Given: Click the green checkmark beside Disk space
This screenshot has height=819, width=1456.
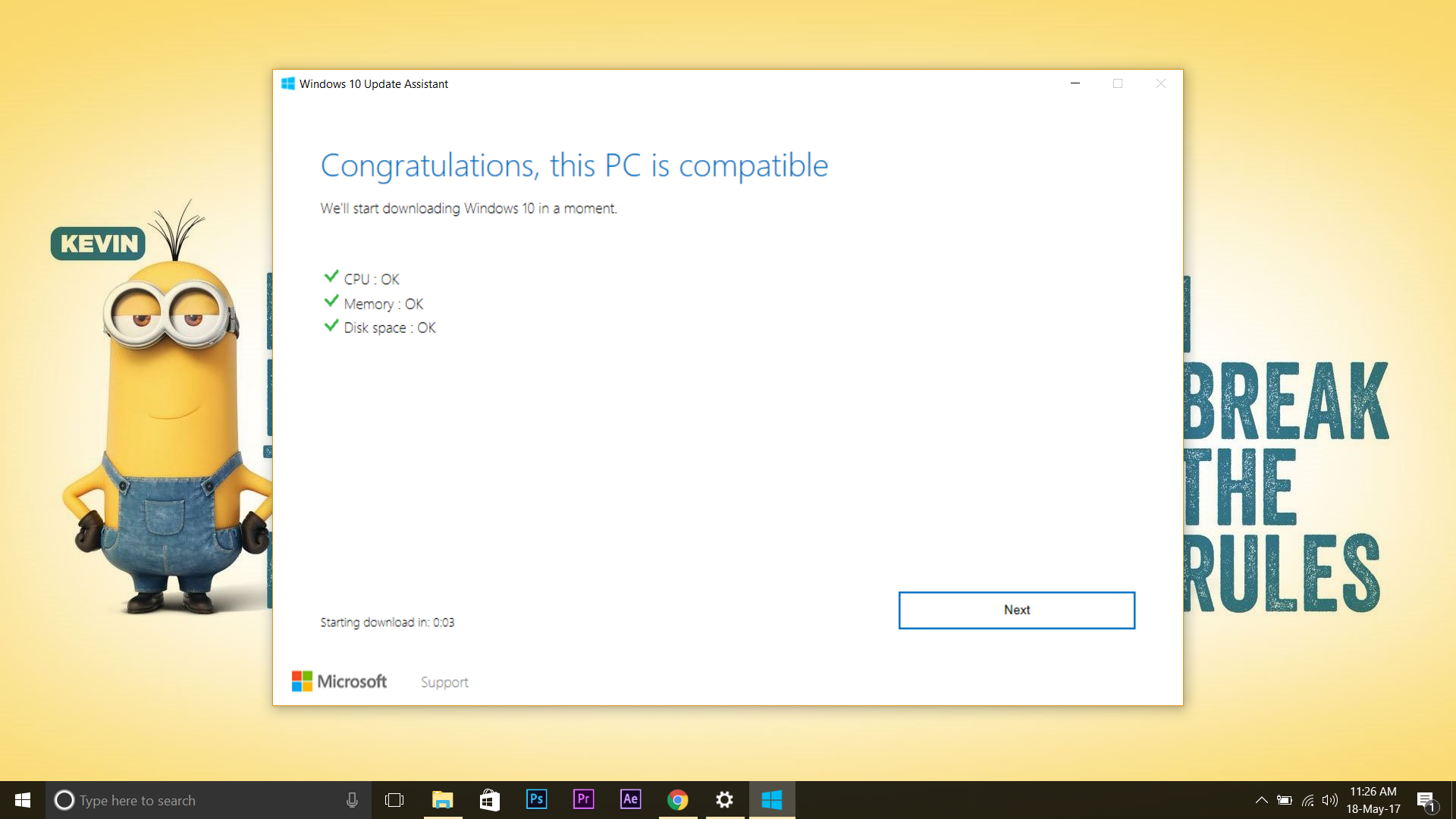Looking at the screenshot, I should pos(331,325).
